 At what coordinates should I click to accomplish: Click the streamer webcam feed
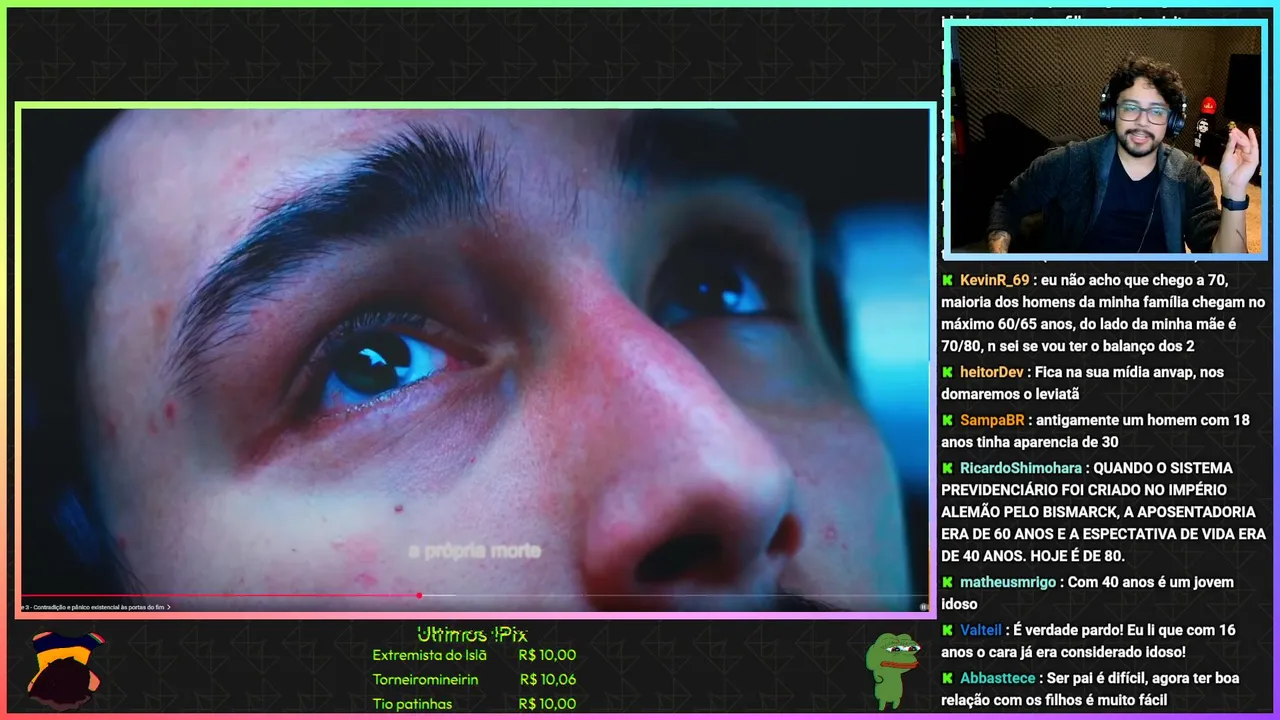1105,139
